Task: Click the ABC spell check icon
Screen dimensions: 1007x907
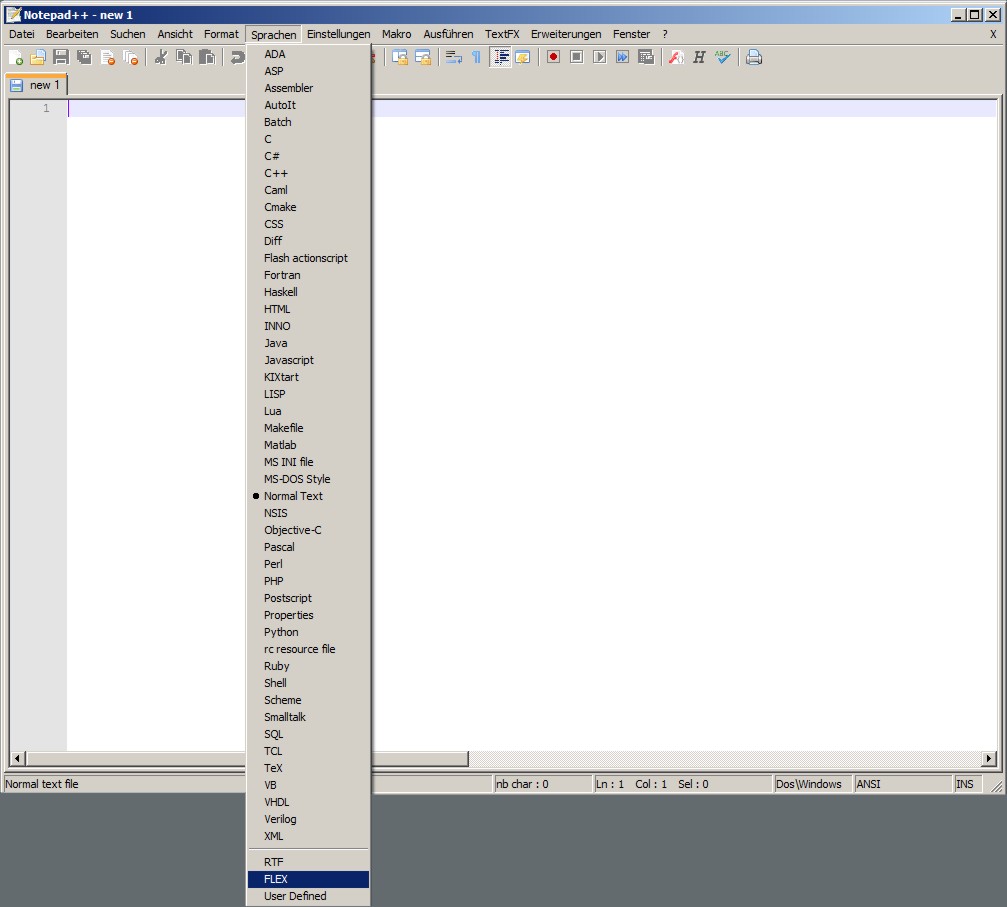Action: (722, 58)
